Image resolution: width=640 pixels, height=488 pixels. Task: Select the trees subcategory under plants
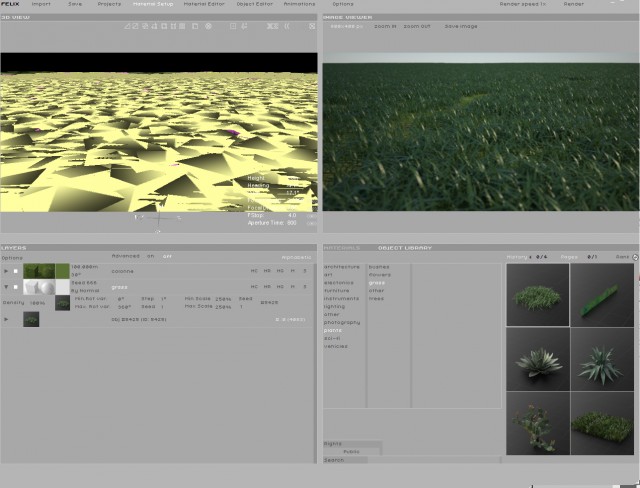[x=376, y=299]
